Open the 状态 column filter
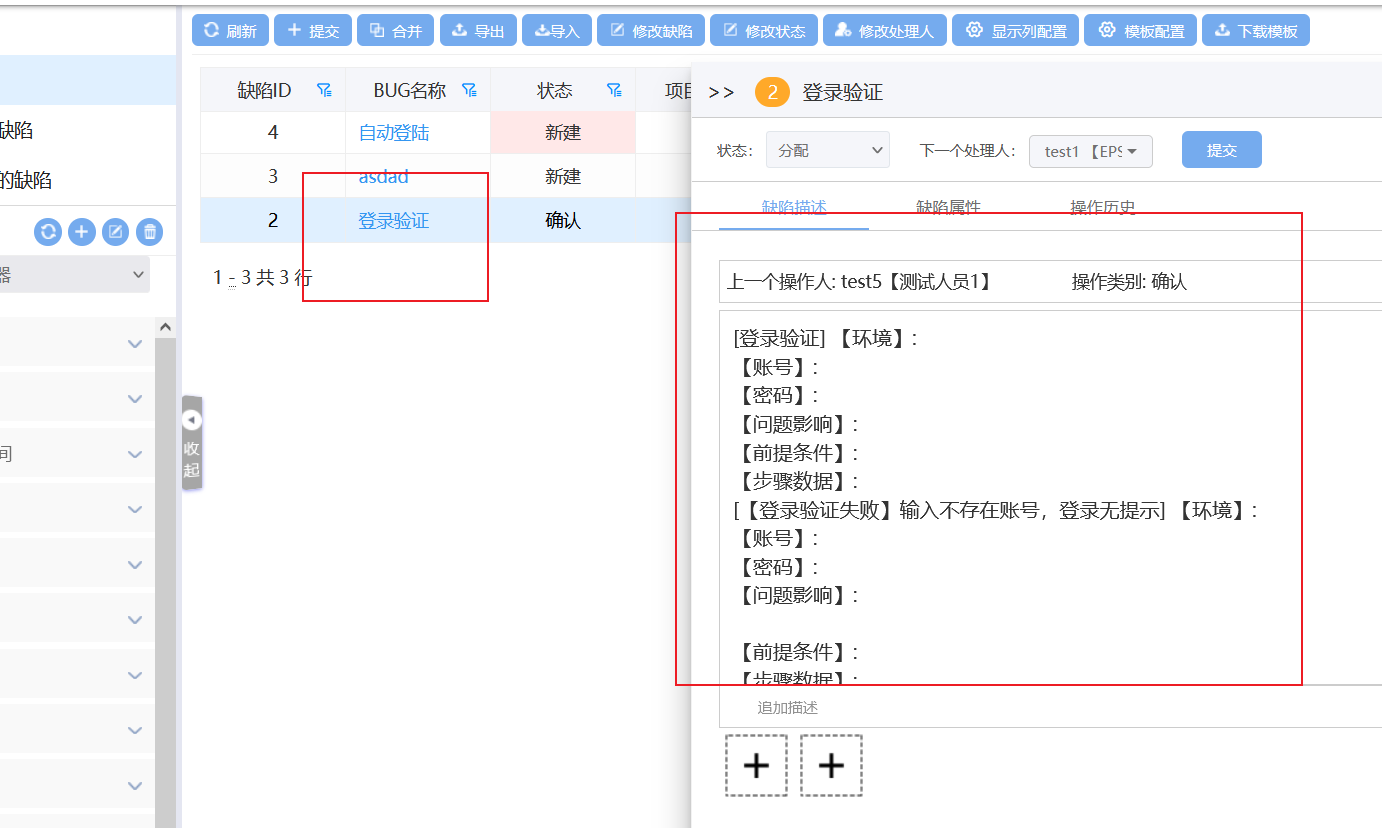The width and height of the screenshot is (1382, 828). point(614,90)
